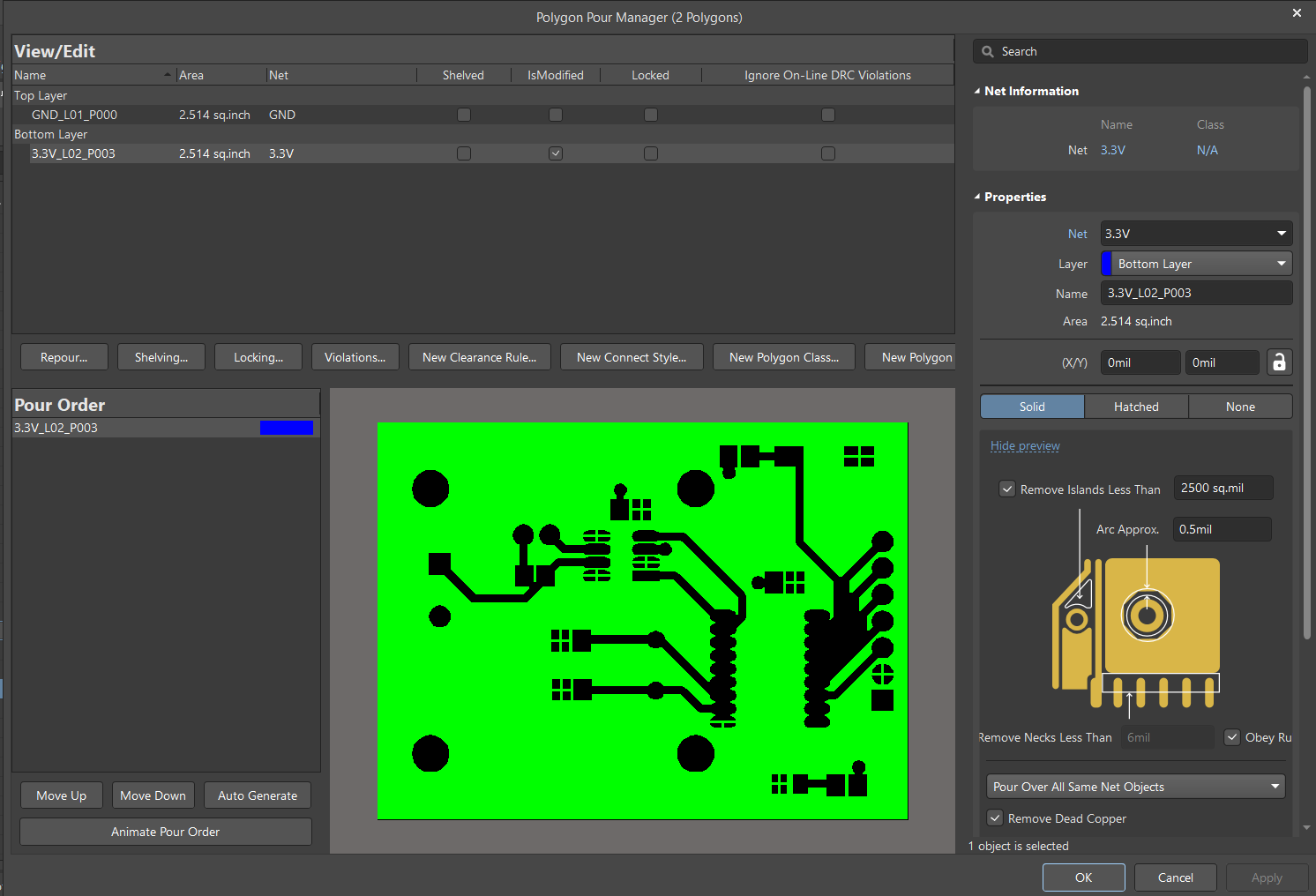This screenshot has height=896, width=1316.
Task: Click Animate Pour Order button
Action: coord(166,832)
